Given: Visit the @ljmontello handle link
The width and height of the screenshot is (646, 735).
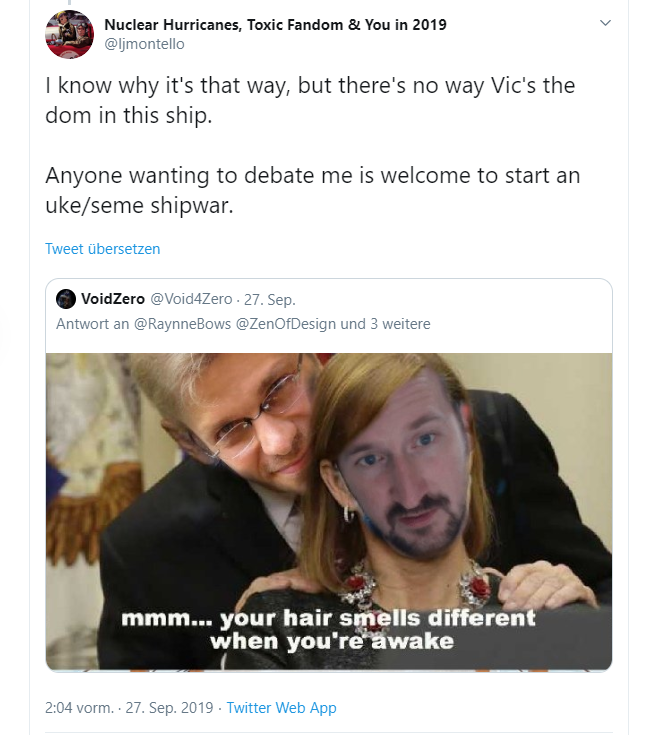Looking at the screenshot, I should (144, 44).
